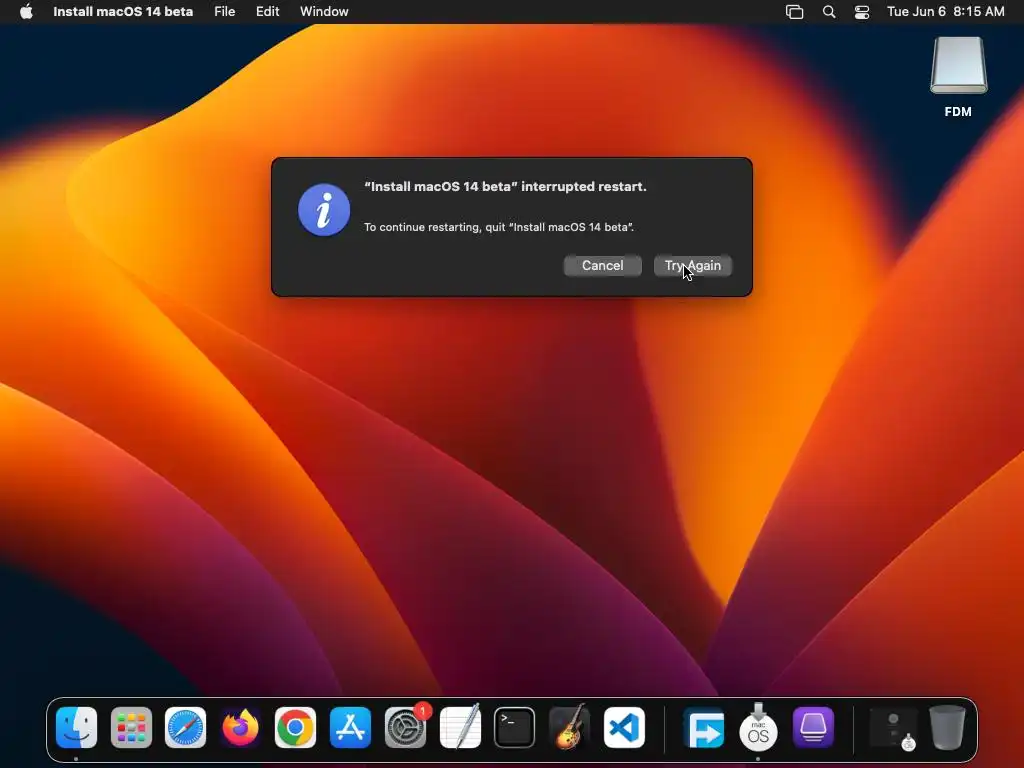Screen dimensions: 1024x768
Task: Open the blue arrow app in Dock
Action: pyautogui.click(x=703, y=728)
